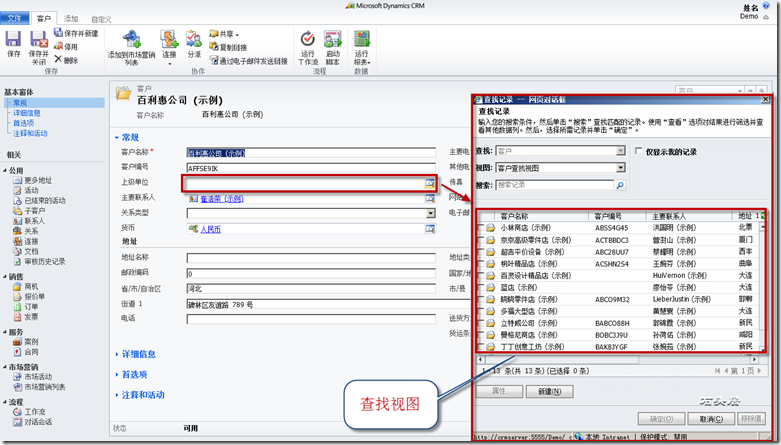Click 添加到市场营销列表 megaphone icon
This screenshot has width=781, height=445.
pyautogui.click(x=131, y=39)
